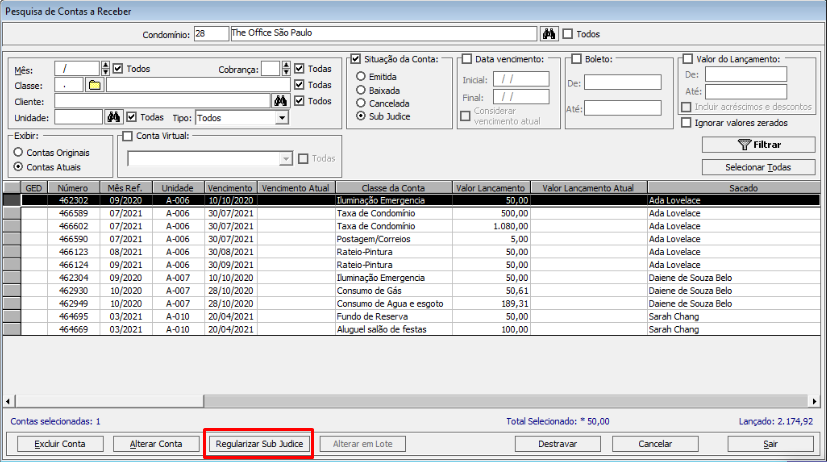
Task: Click the Sair button
Action: [771, 444]
